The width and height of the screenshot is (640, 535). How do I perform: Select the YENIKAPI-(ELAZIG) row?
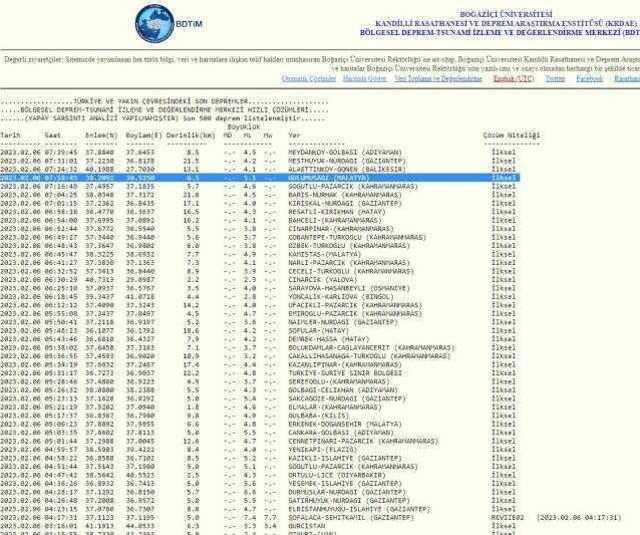tap(260, 450)
